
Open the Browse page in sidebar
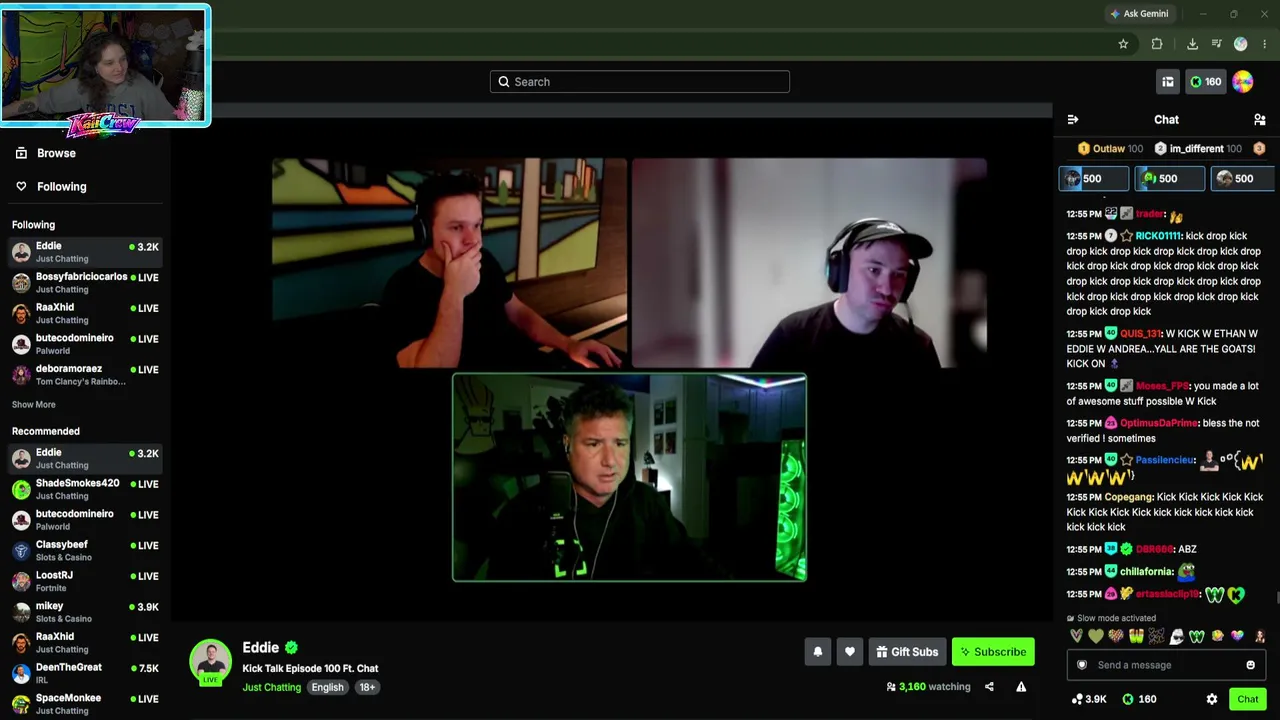pos(56,153)
